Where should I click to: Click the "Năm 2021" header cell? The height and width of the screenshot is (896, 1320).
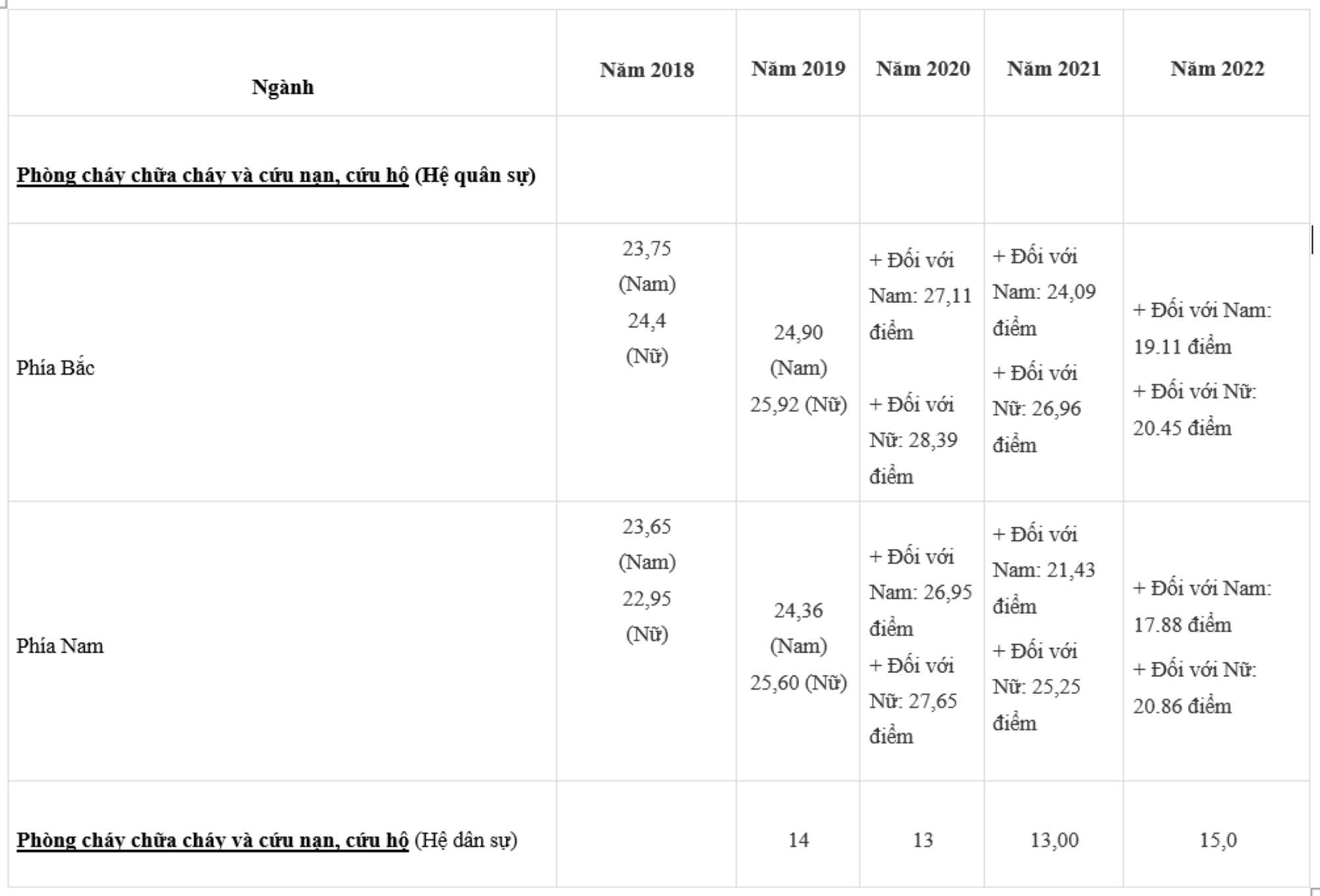coord(1053,69)
